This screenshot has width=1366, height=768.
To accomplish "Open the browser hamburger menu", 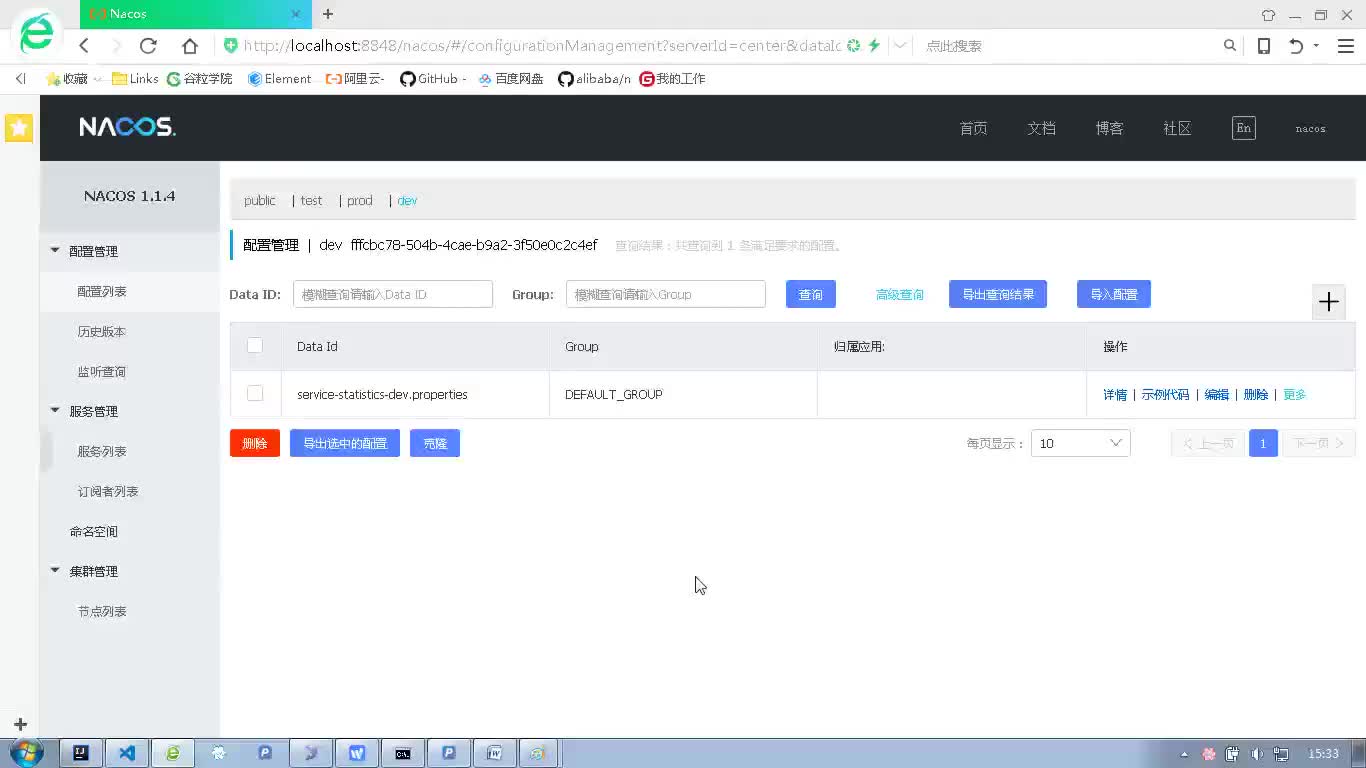I will 1345,46.
